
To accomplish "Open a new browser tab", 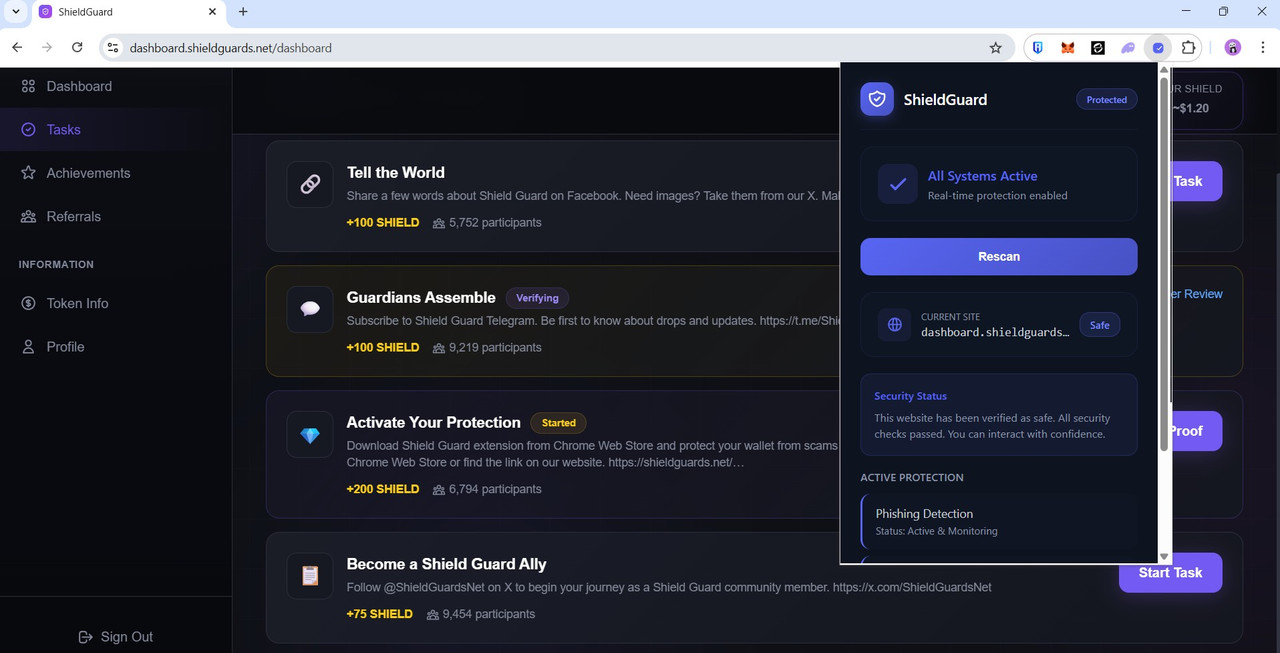I will [x=243, y=12].
